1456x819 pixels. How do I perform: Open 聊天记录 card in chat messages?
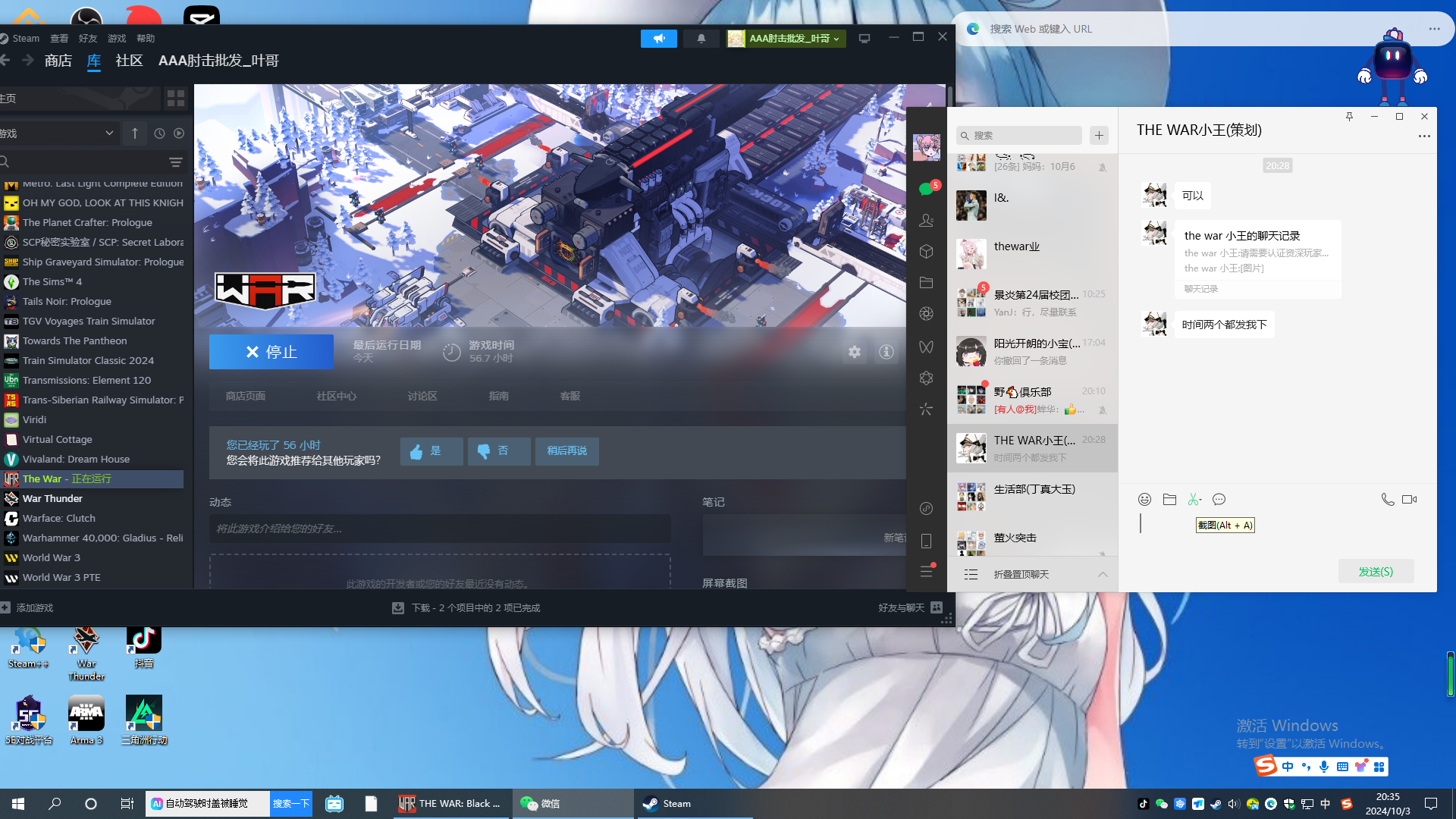pos(1257,259)
